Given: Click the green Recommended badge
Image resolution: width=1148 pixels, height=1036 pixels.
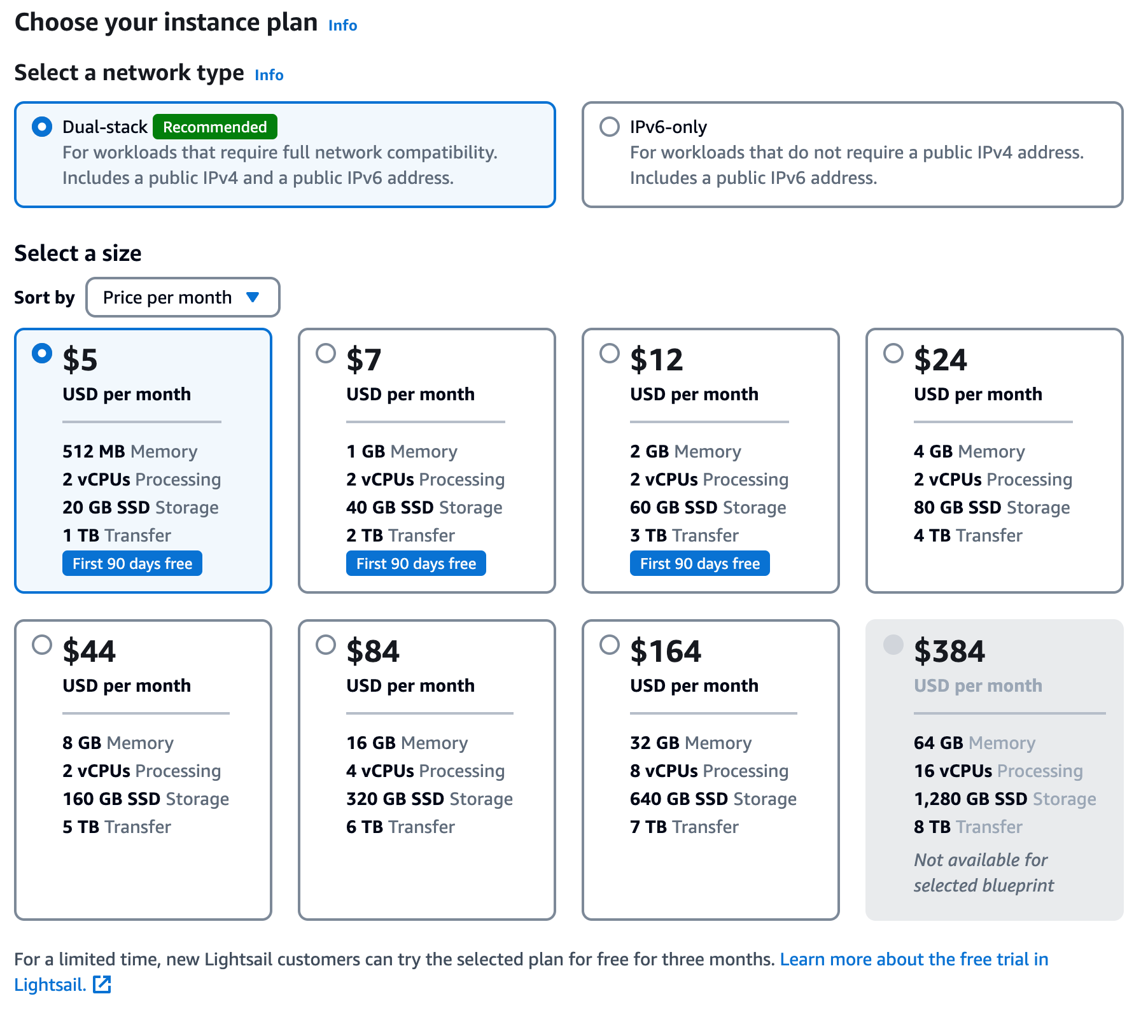Looking at the screenshot, I should pyautogui.click(x=214, y=127).
